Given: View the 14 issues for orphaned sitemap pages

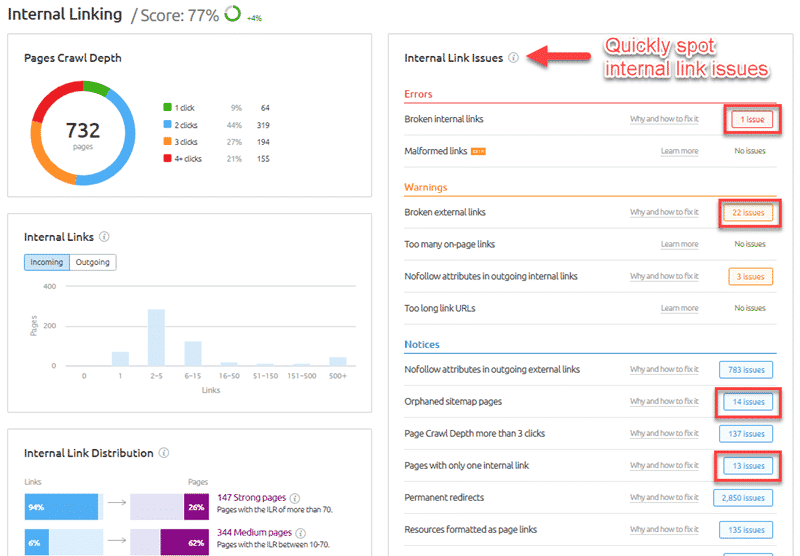Looking at the screenshot, I should point(747,402).
